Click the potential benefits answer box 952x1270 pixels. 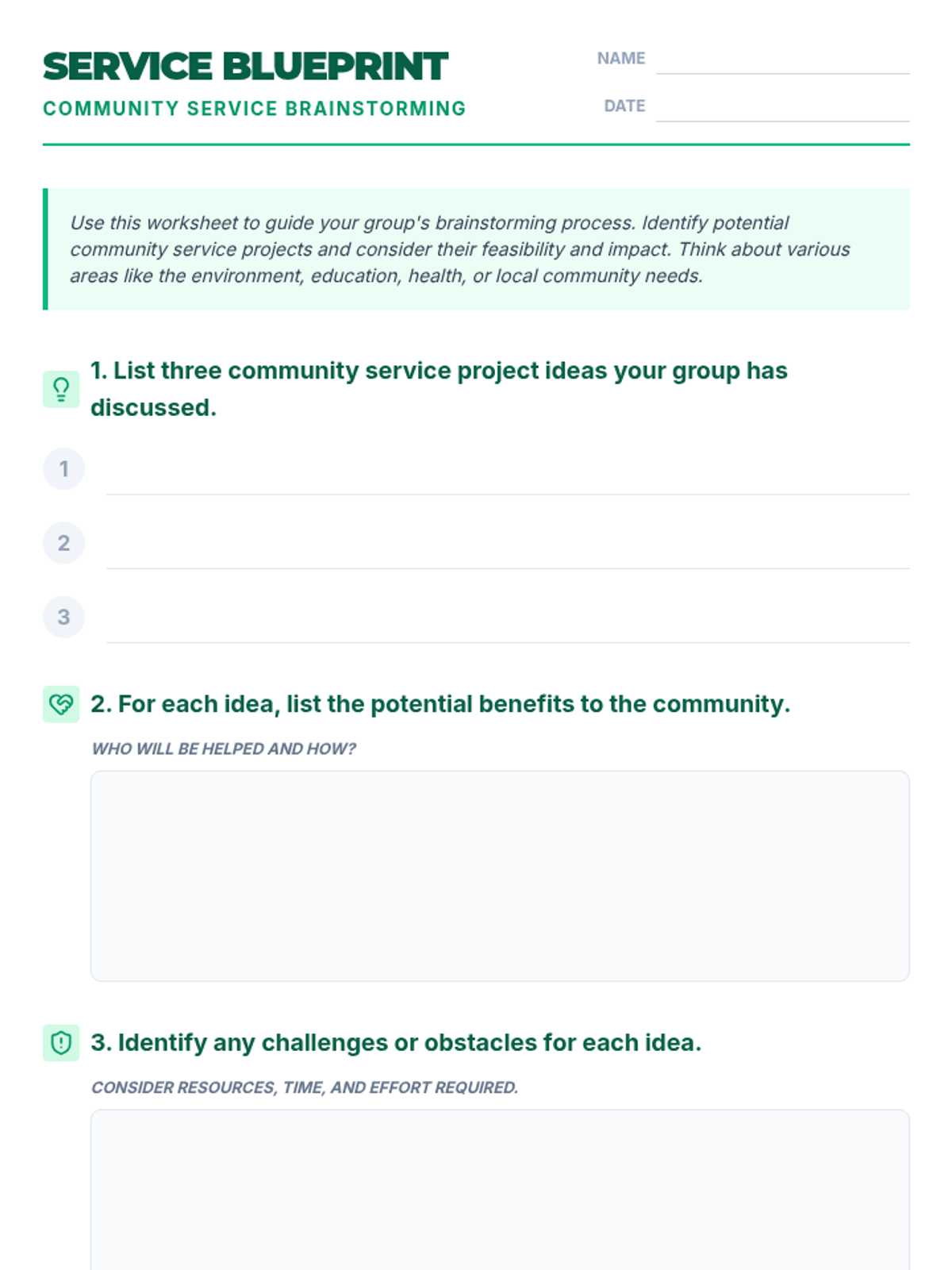[500, 876]
